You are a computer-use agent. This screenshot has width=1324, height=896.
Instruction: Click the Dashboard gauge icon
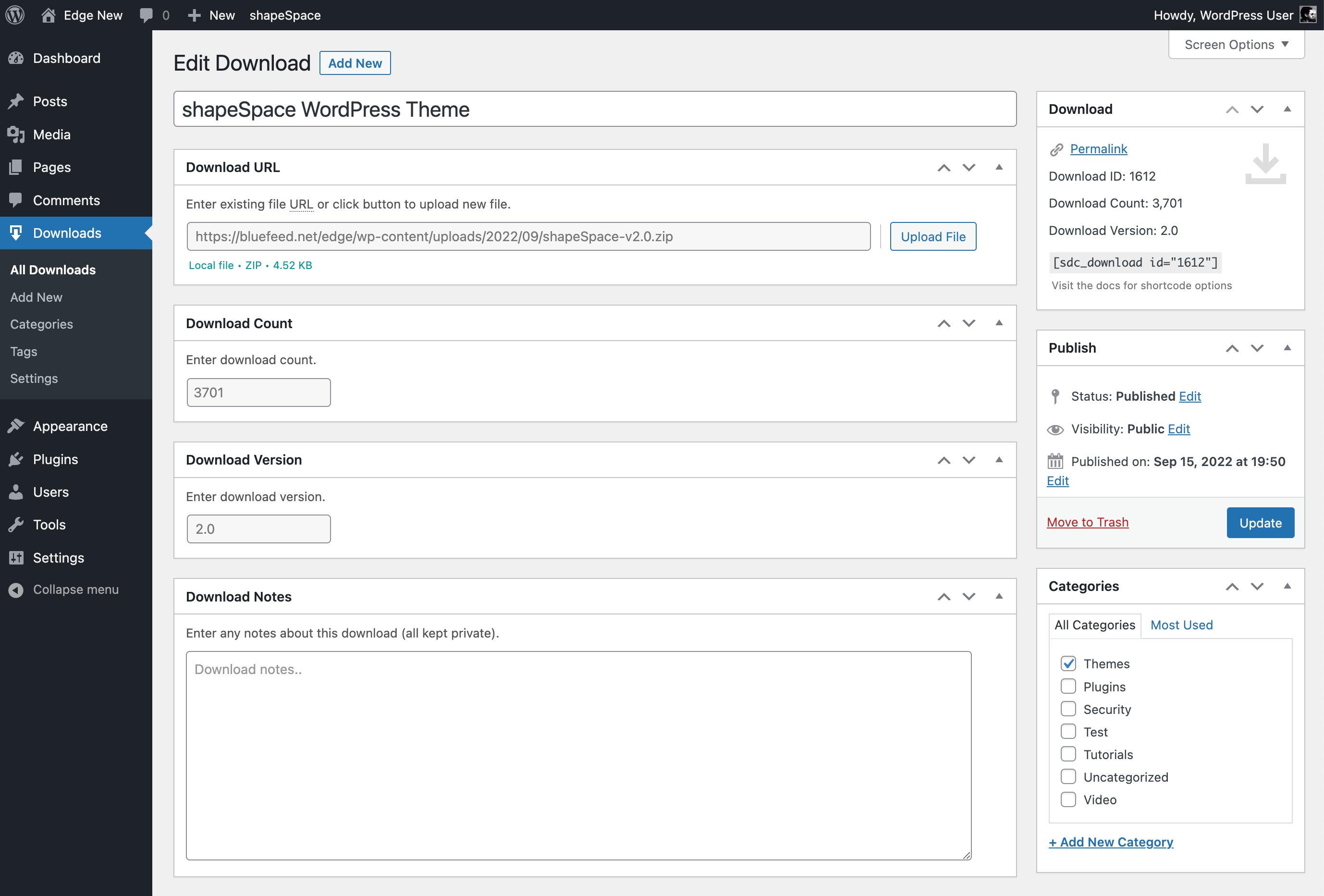tap(16, 58)
